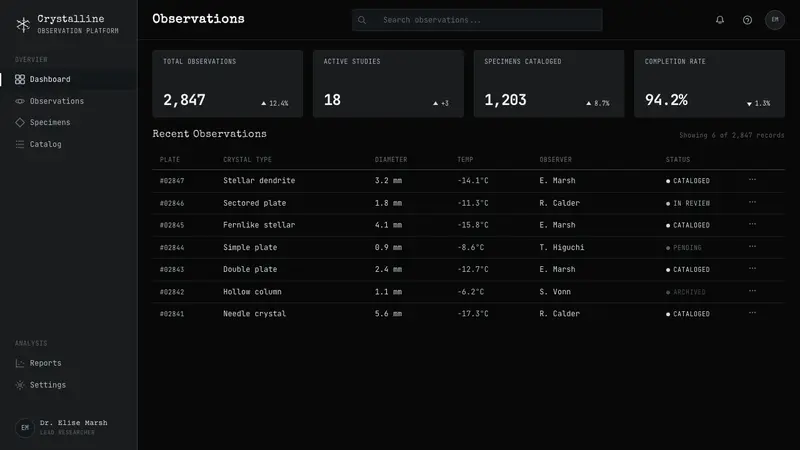The height and width of the screenshot is (450, 800).
Task: Sort by the Plate column header
Action: coord(170,160)
